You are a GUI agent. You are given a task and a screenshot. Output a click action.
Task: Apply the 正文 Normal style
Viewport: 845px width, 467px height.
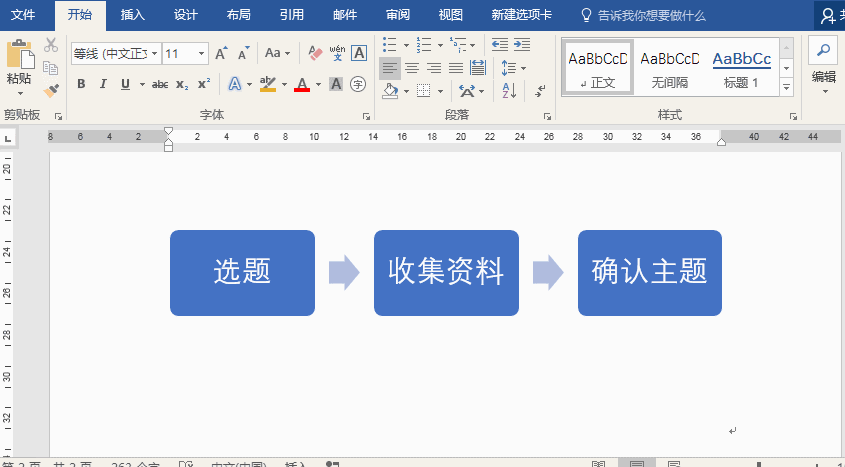coord(598,67)
